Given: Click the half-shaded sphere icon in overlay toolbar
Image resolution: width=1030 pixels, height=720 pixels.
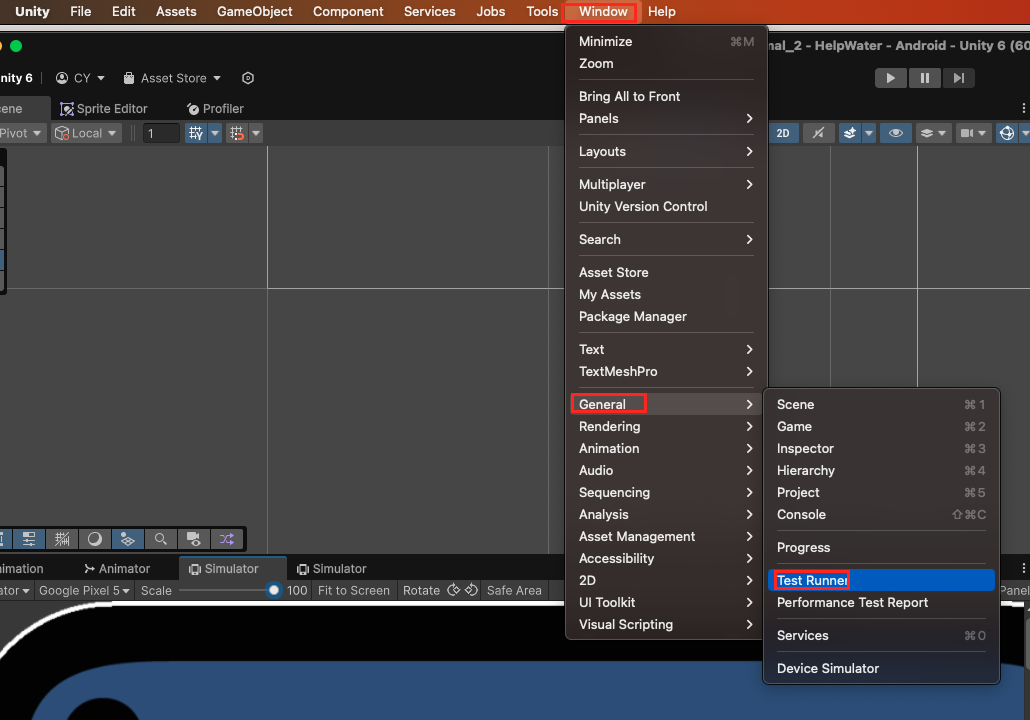Looking at the screenshot, I should pyautogui.click(x=95, y=539).
